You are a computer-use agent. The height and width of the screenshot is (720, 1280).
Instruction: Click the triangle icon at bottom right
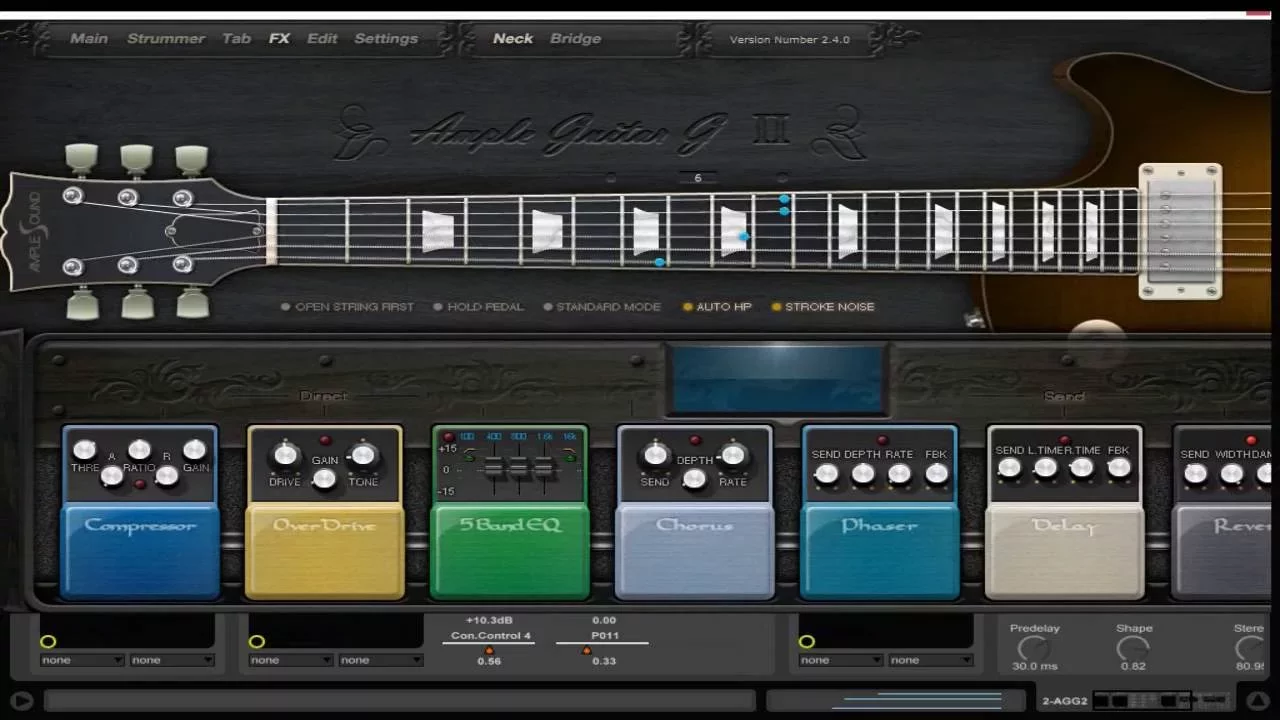tap(1258, 700)
